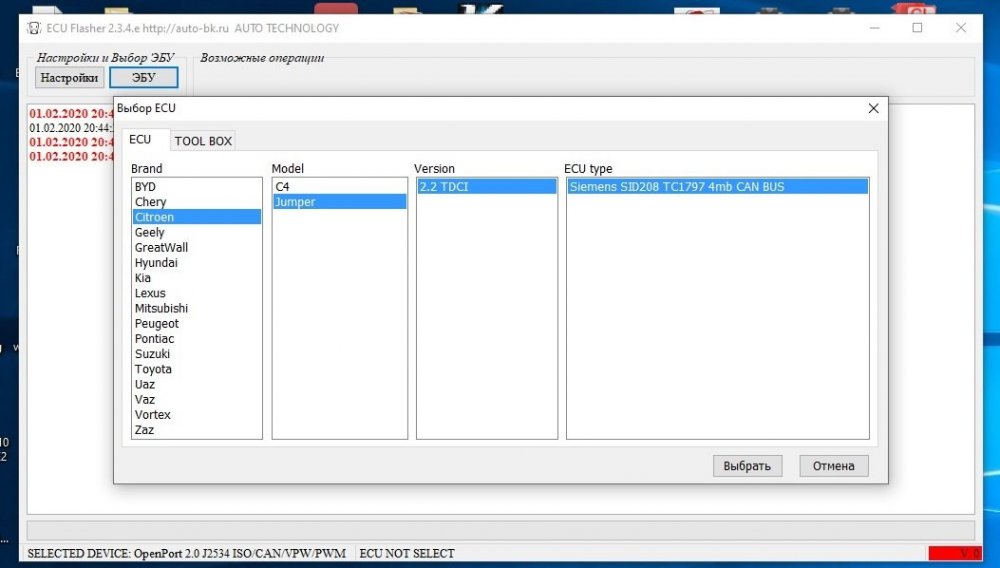Click the Отмена button

click(834, 466)
